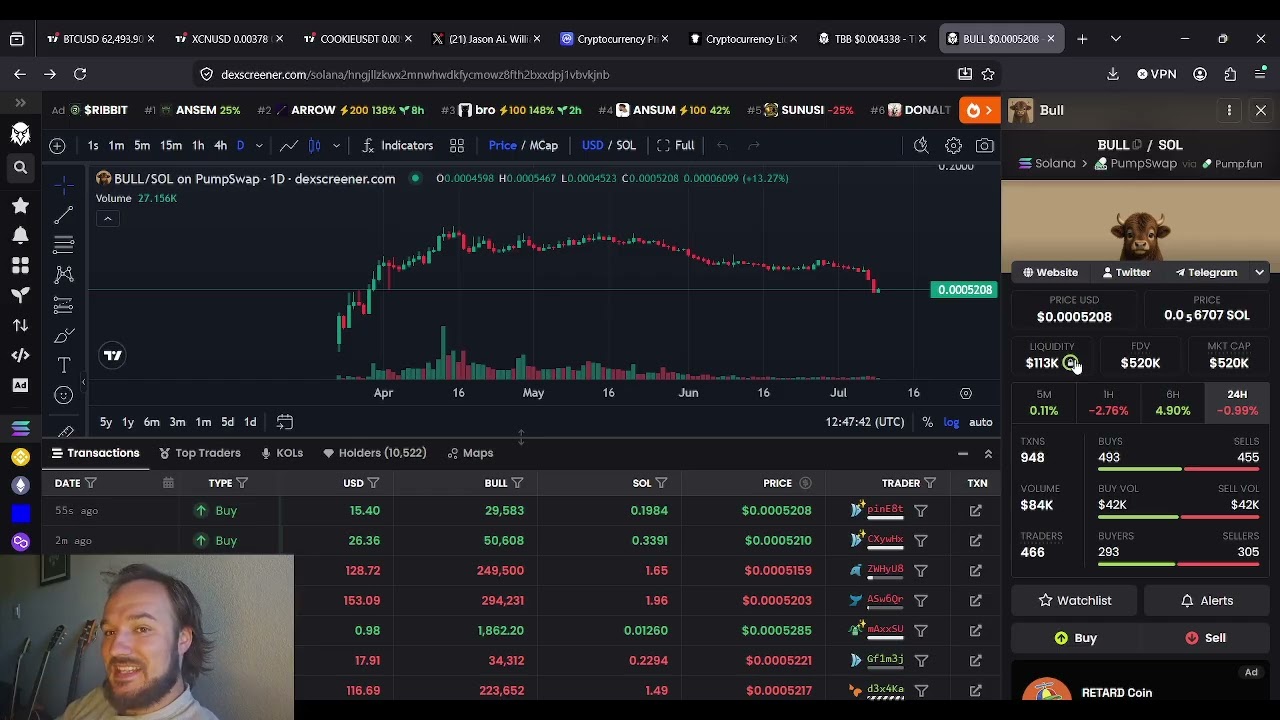The height and width of the screenshot is (720, 1280).
Task: Select the 6H stats period
Action: [1172, 402]
